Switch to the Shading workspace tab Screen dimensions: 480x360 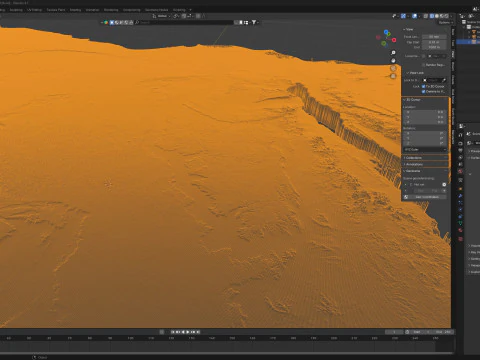coord(75,10)
